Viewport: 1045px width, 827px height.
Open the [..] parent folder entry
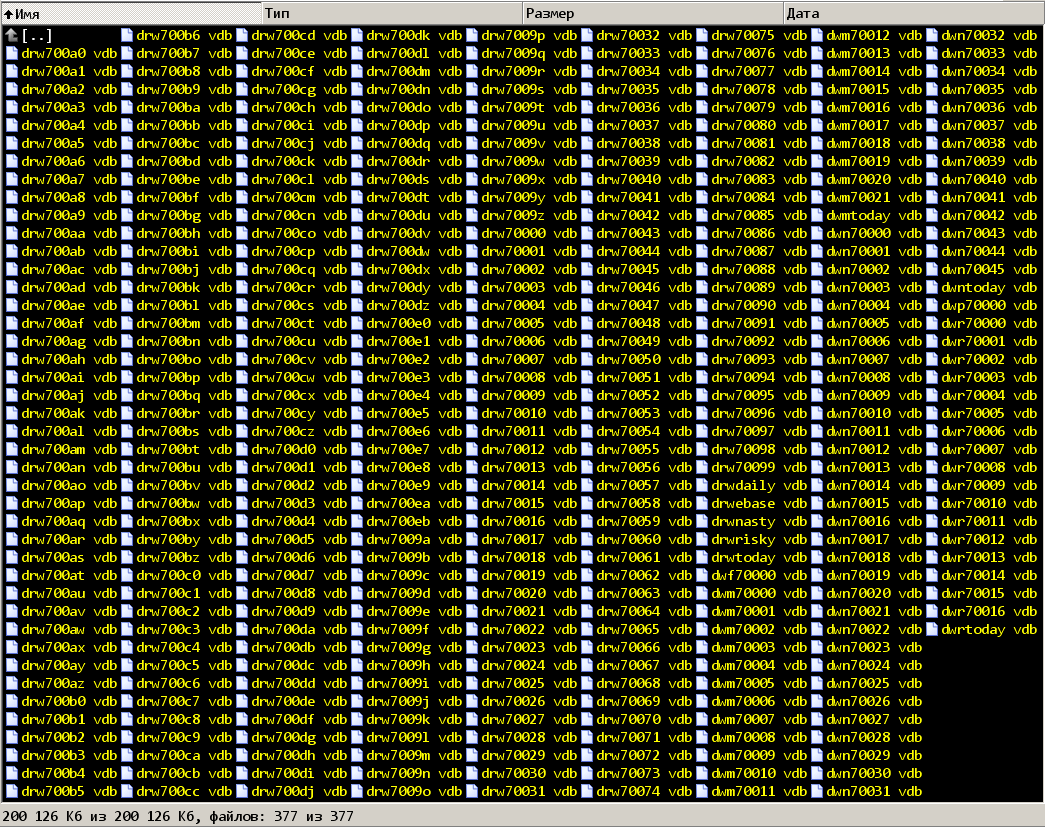tap(38, 36)
